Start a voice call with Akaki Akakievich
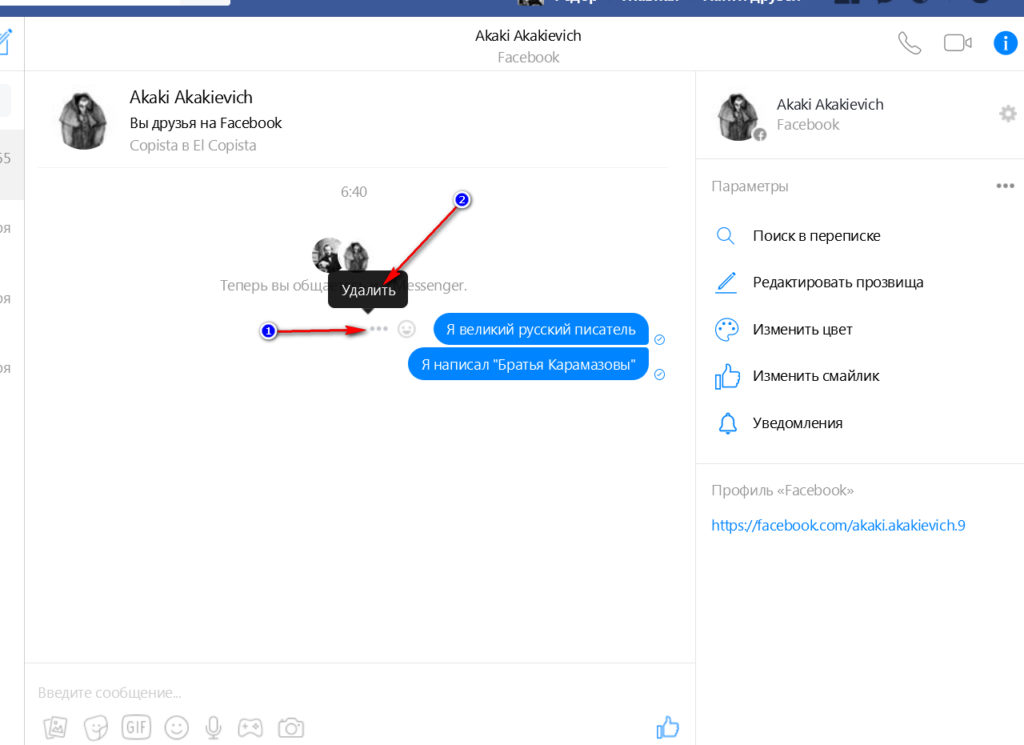 pyautogui.click(x=909, y=43)
